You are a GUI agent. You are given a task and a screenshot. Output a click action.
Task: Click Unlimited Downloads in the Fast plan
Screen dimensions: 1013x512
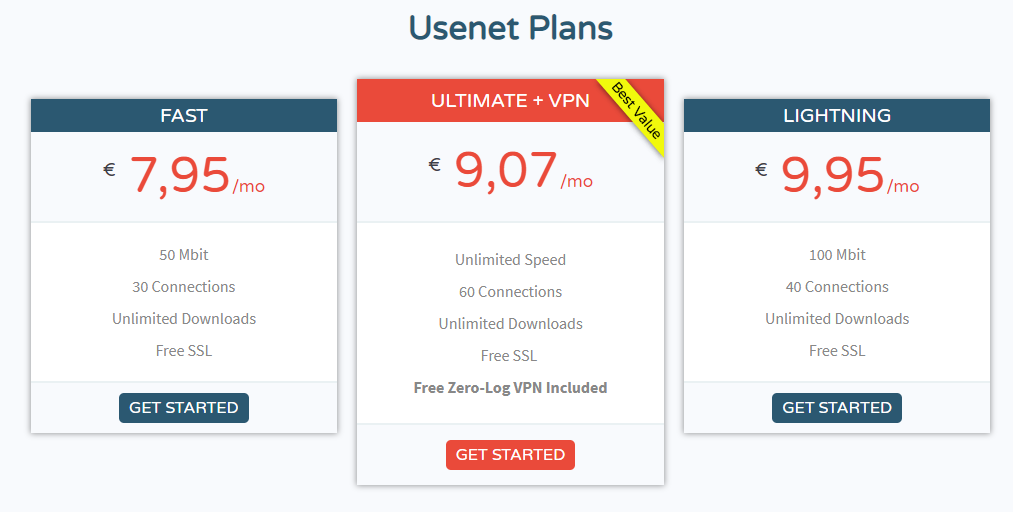click(184, 319)
